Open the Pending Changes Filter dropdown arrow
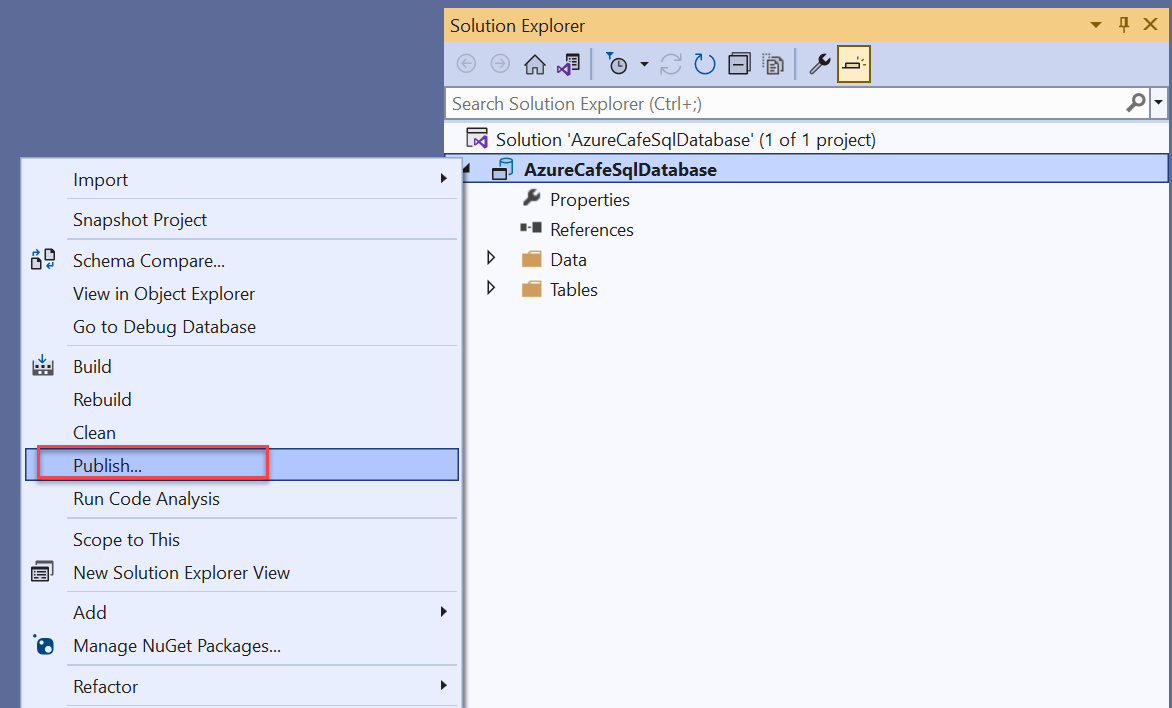Screen dimensions: 1172x708 point(644,64)
